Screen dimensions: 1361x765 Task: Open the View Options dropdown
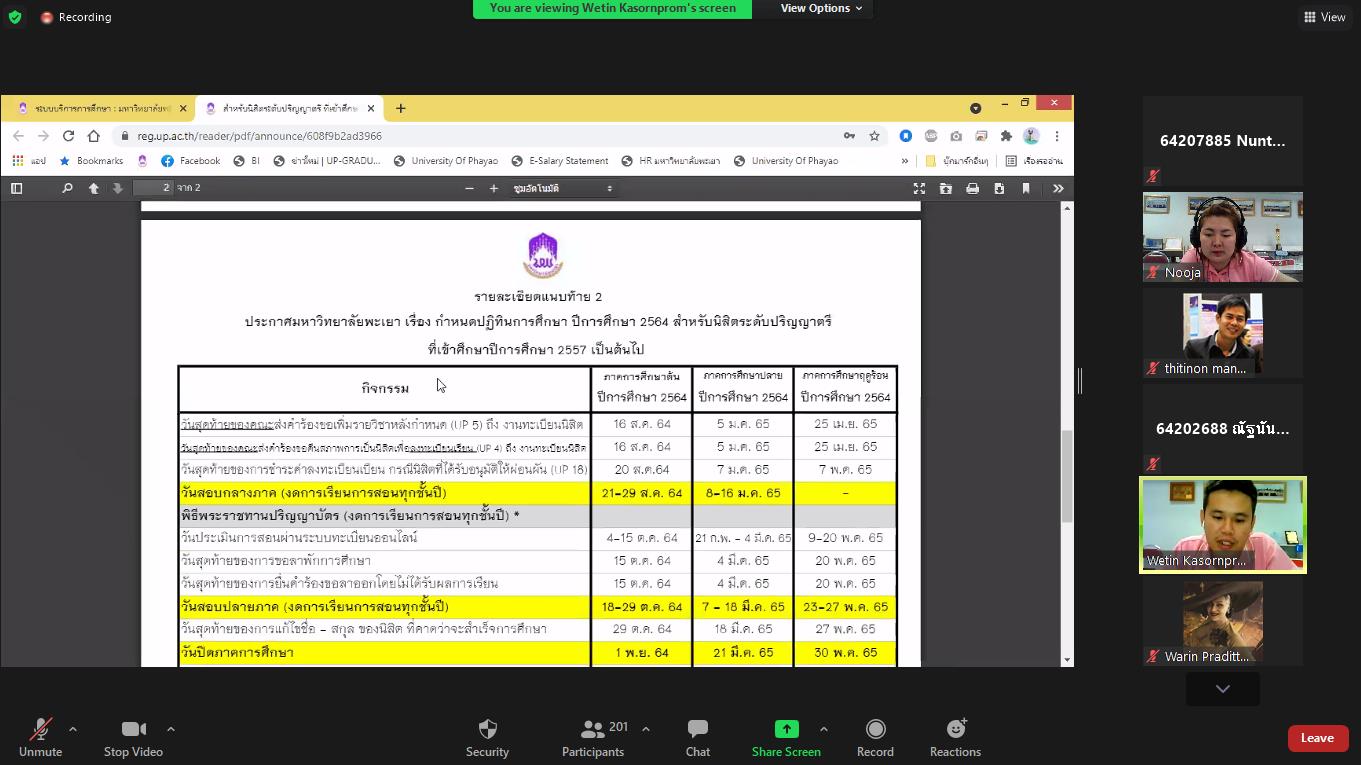(x=821, y=8)
